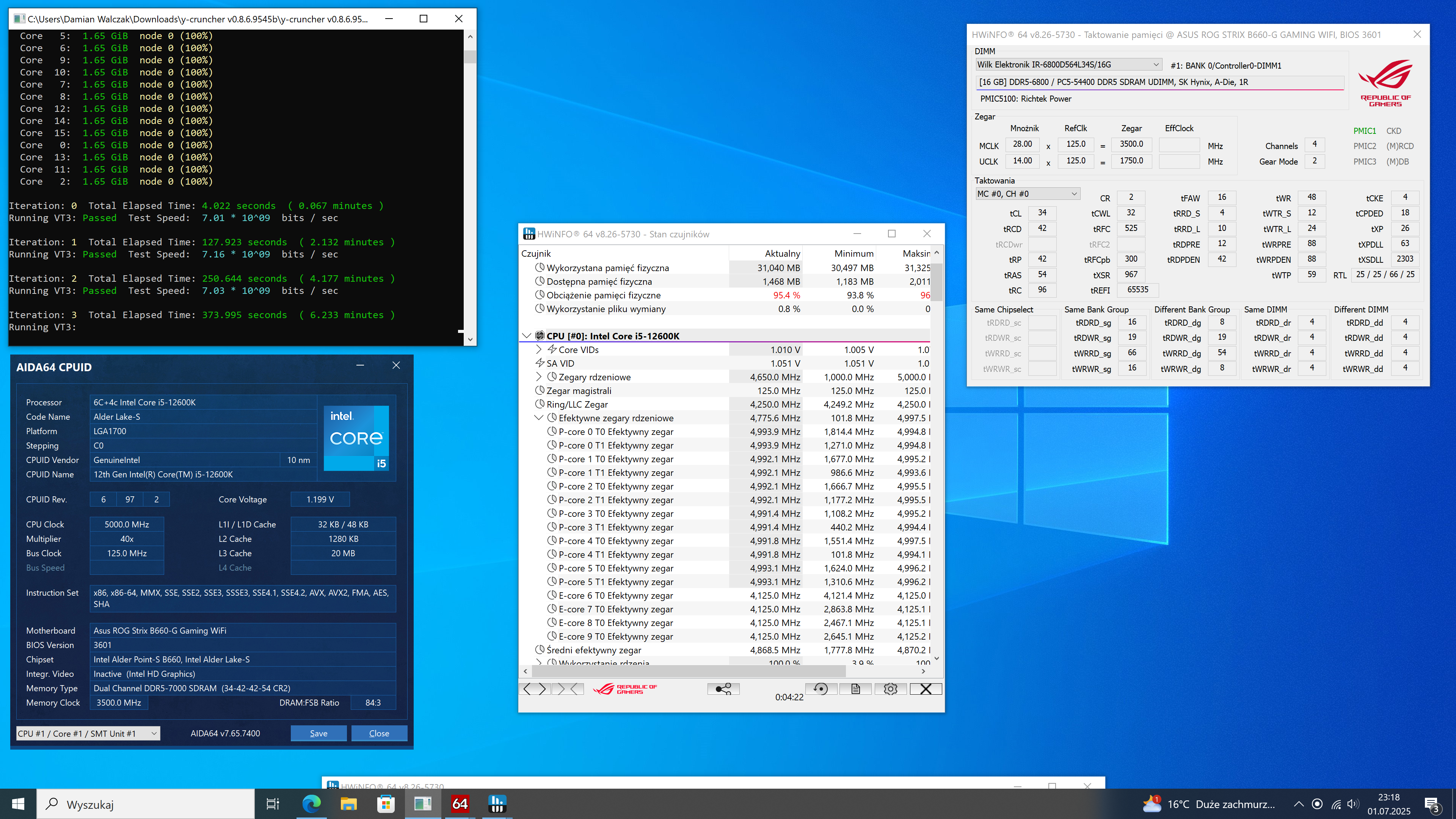Screen dimensions: 1456x819
Task: Collapse the CPU [#0] Intel Core i5-12600K section
Action: click(526, 336)
